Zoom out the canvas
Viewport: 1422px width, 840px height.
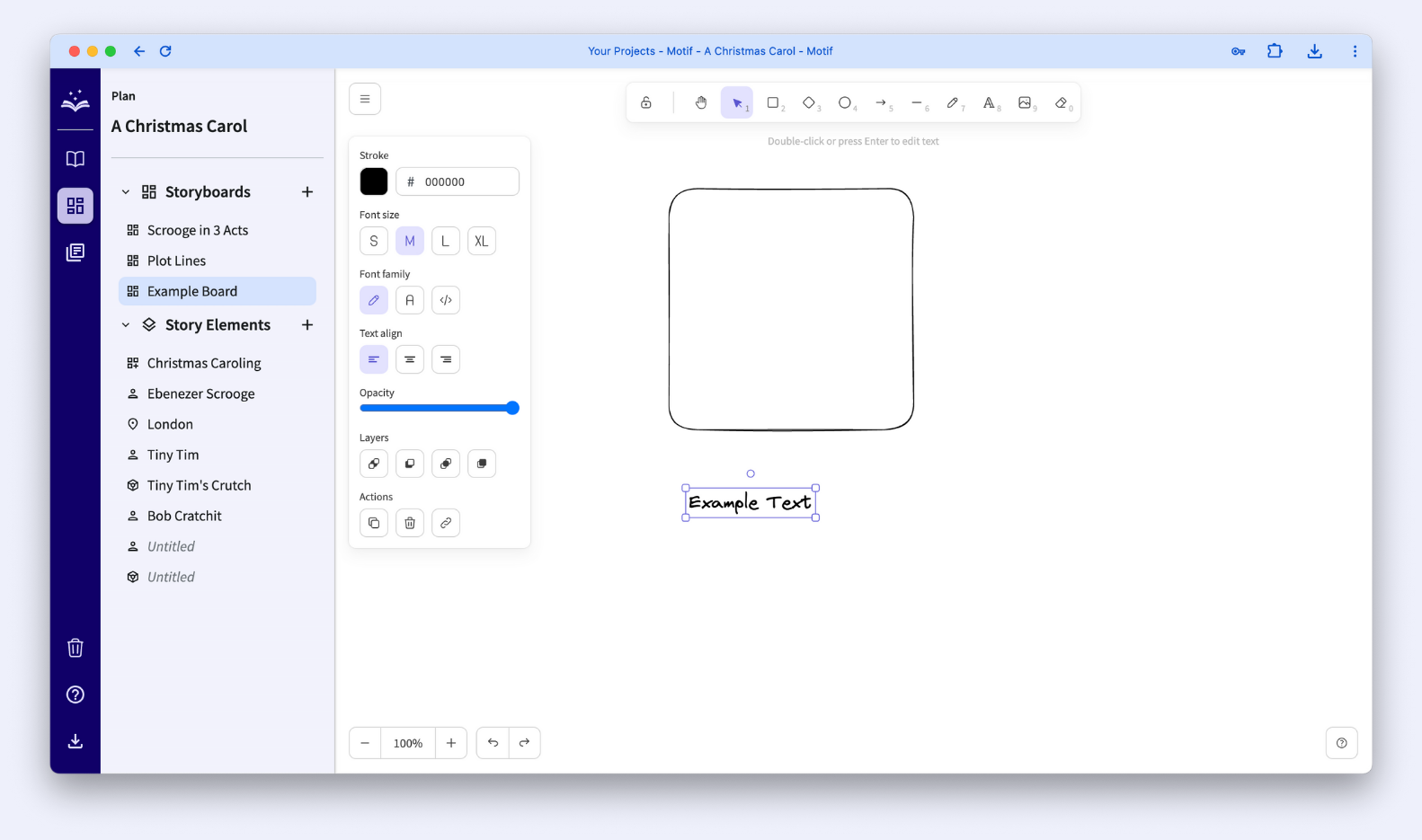(365, 743)
